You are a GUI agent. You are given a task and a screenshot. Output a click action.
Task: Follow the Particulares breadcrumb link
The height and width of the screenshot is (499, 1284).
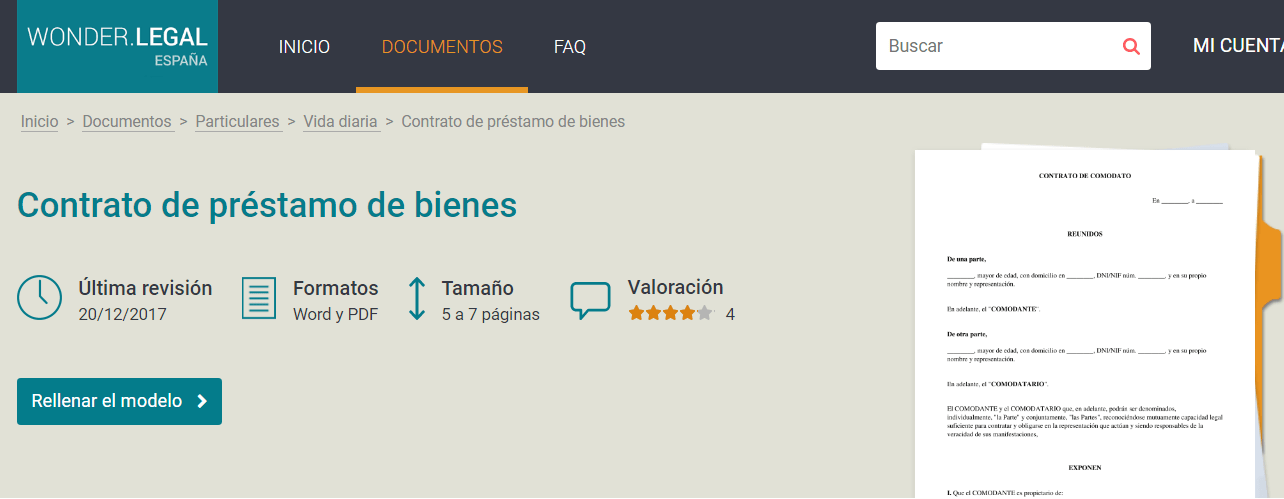click(x=238, y=122)
